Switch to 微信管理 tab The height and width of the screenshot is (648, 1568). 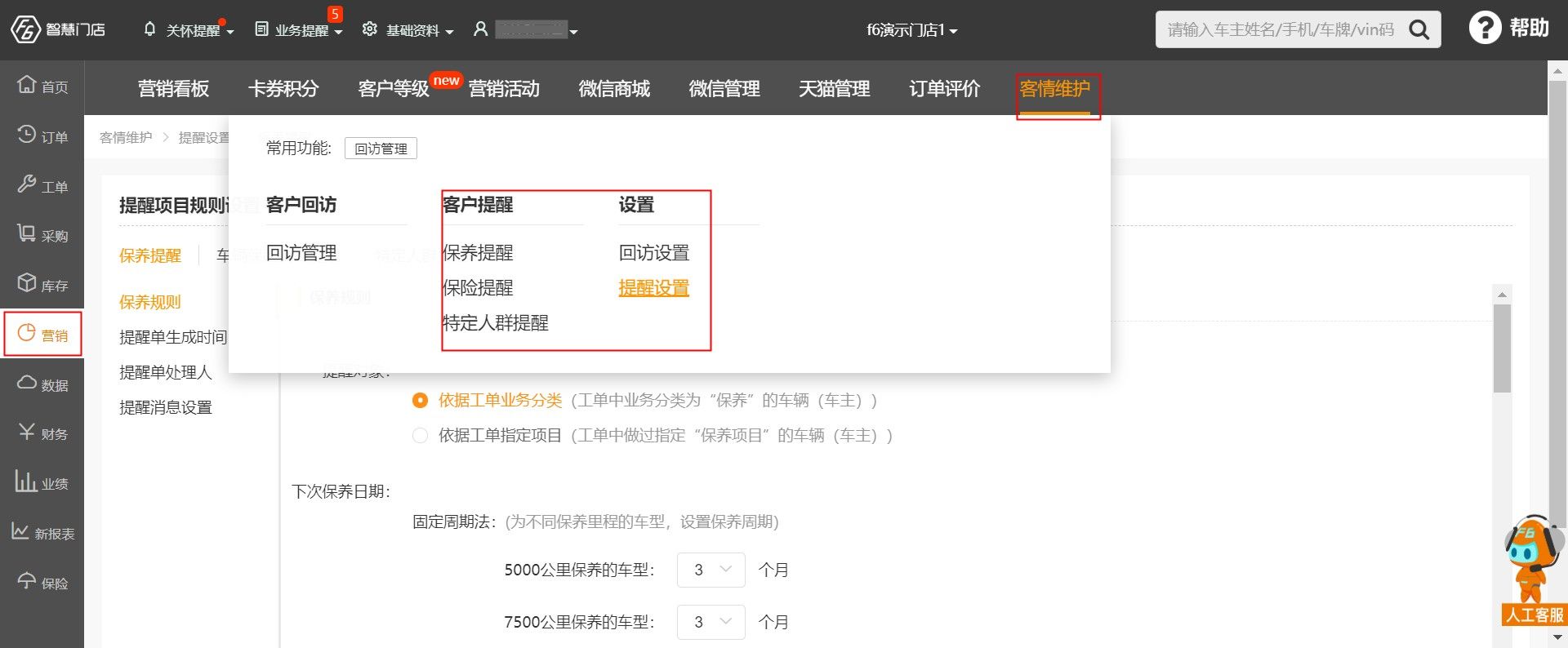(724, 88)
